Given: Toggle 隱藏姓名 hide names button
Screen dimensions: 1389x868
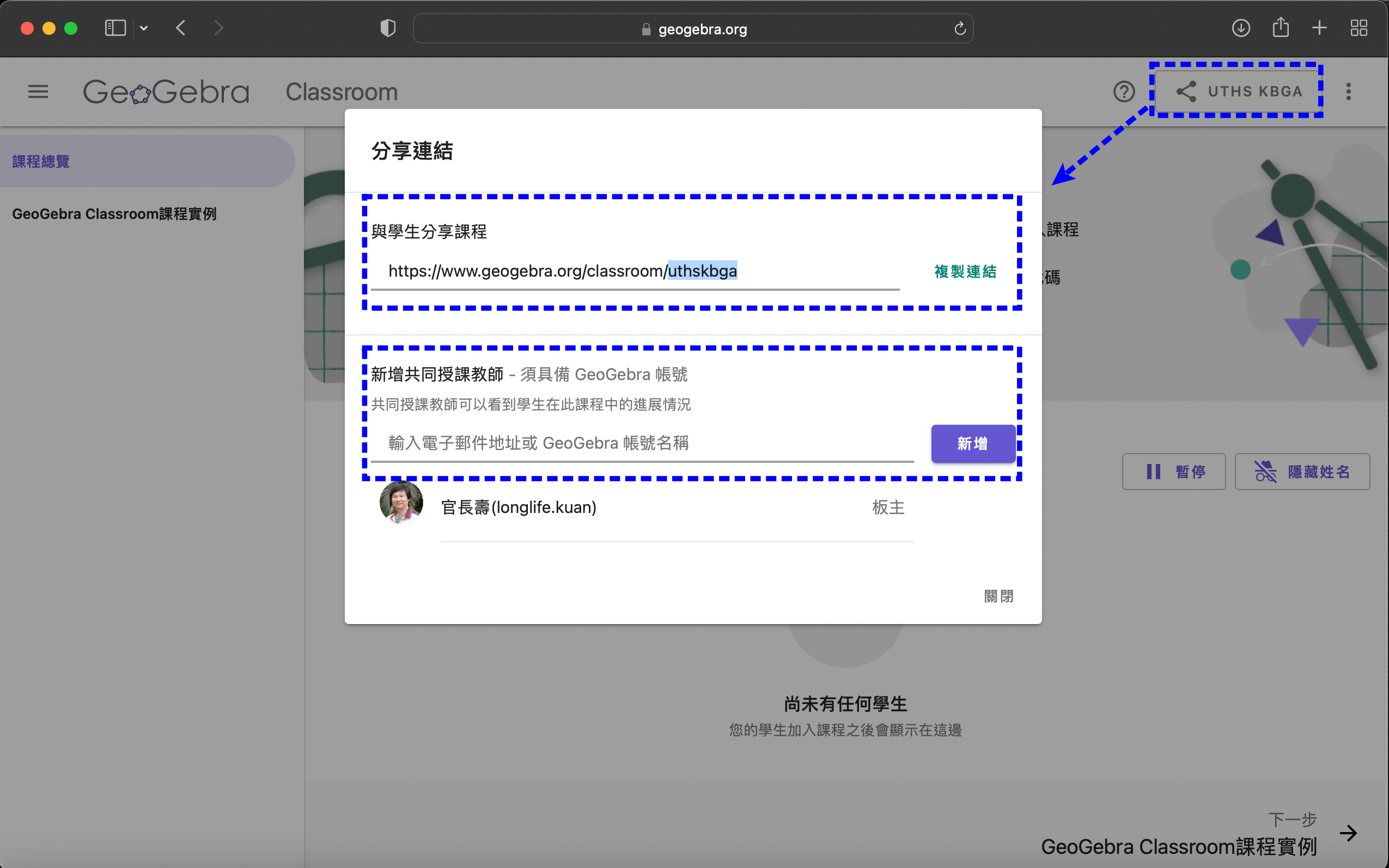Looking at the screenshot, I should click(x=1302, y=472).
